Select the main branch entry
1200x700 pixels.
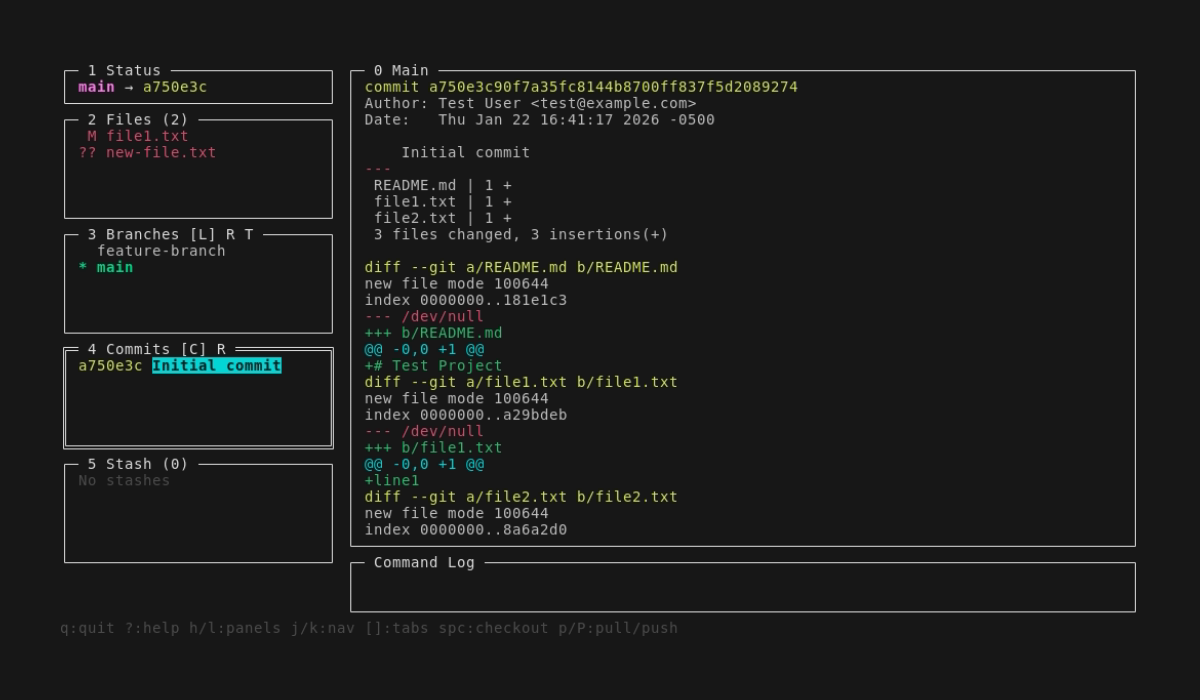[114, 267]
